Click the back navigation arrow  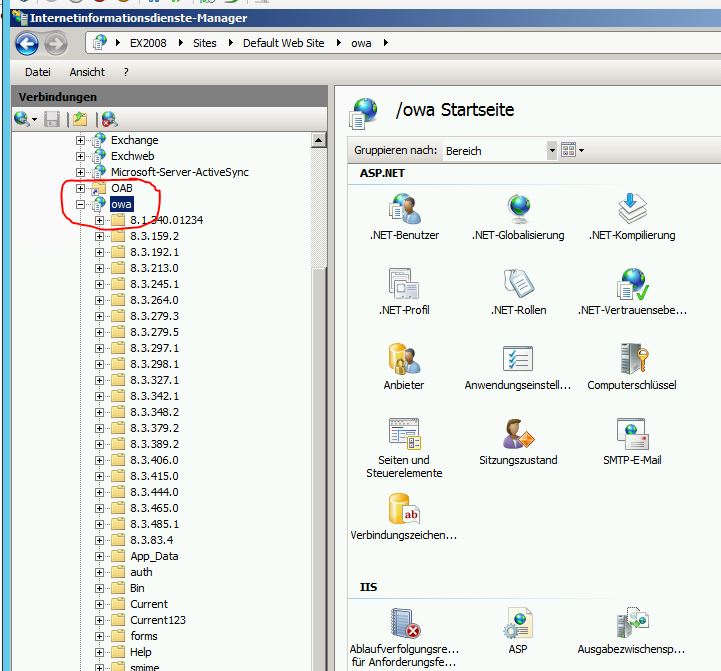pos(27,44)
